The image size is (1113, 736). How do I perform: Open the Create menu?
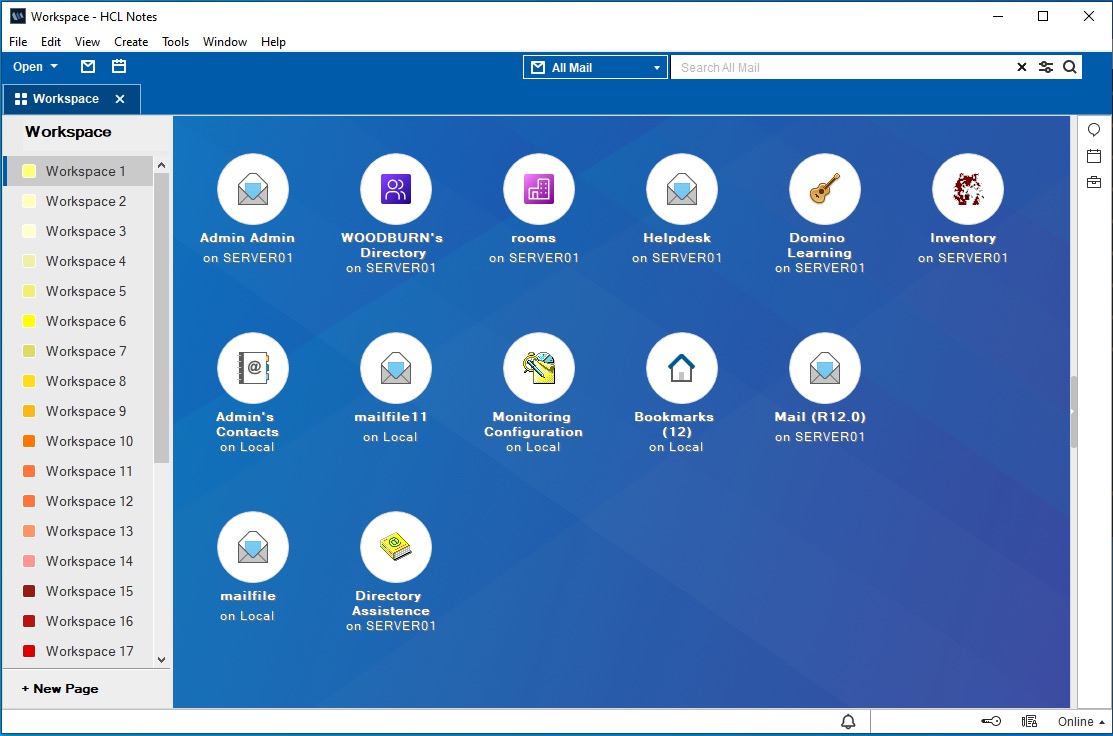pos(131,42)
